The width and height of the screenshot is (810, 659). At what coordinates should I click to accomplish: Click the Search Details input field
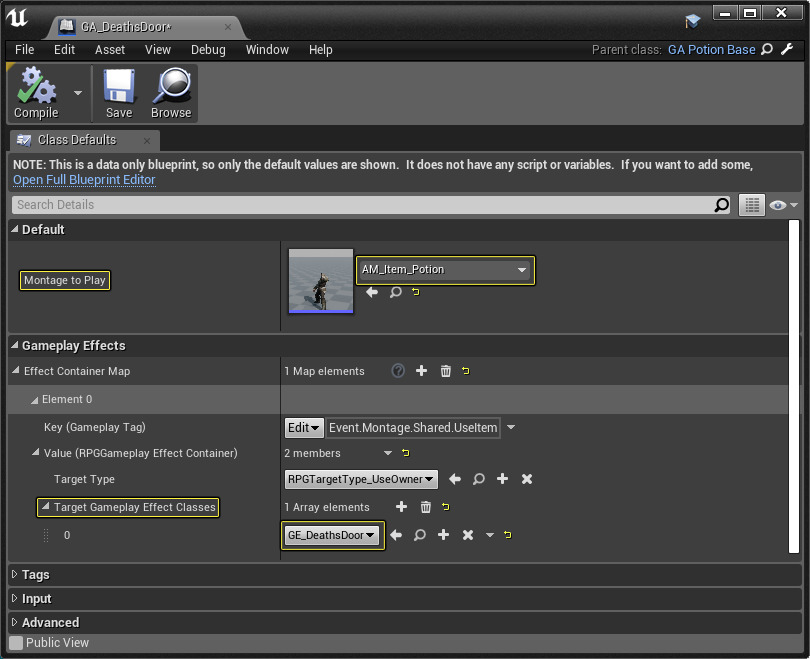pos(360,205)
